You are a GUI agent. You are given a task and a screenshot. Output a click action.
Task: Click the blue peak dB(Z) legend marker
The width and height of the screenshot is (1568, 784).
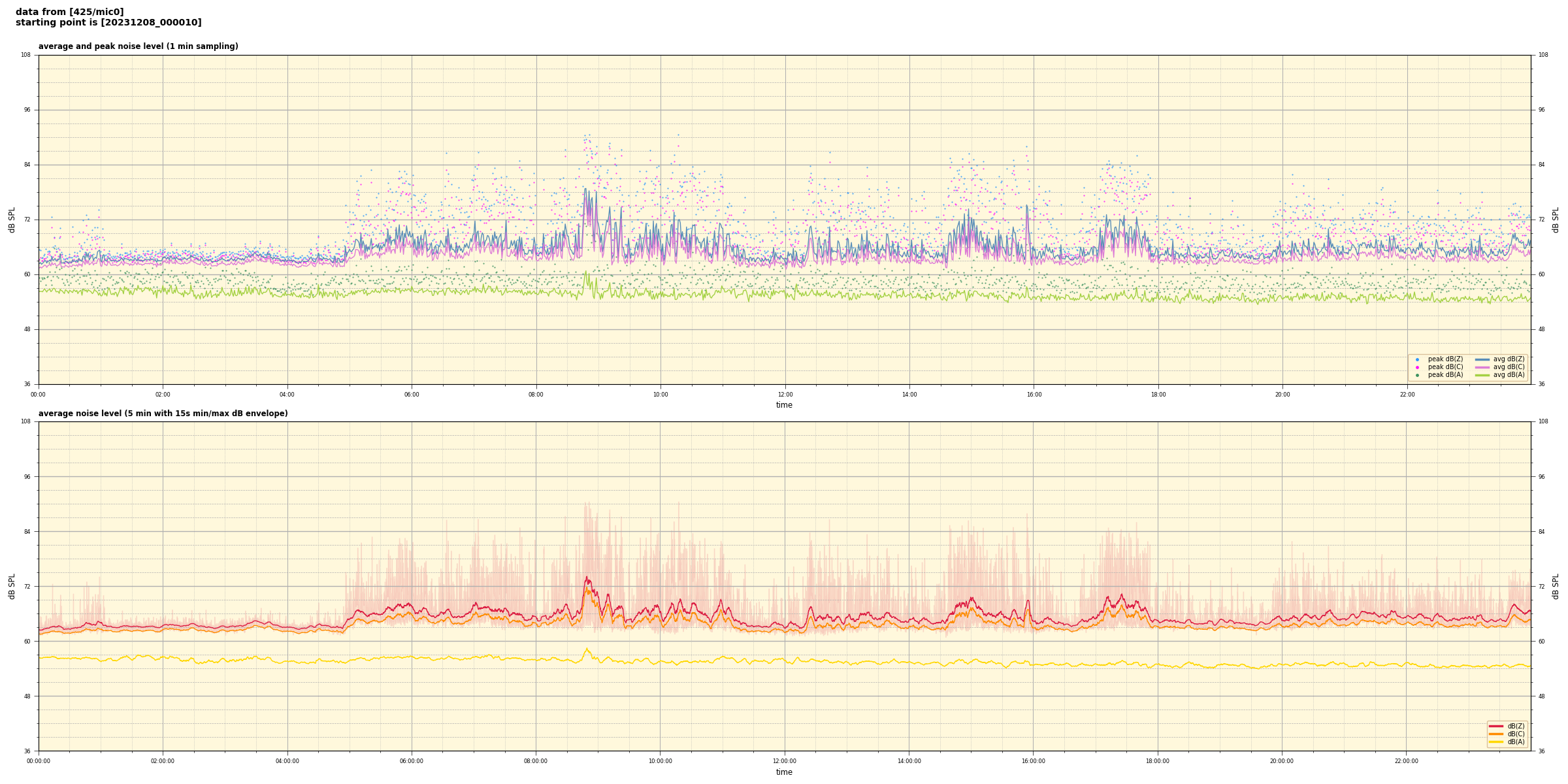coord(1417,359)
